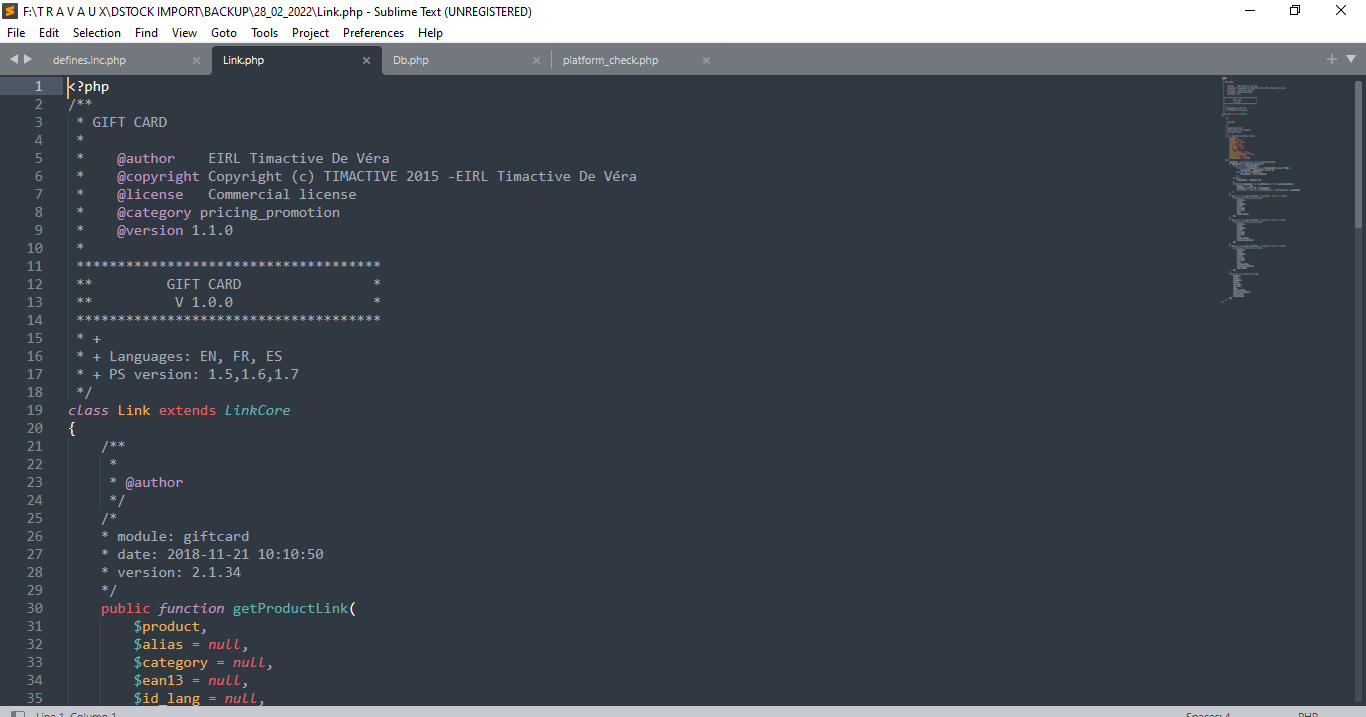Restore down the Sublime Text window
Image resolution: width=1366 pixels, height=717 pixels.
[1296, 11]
